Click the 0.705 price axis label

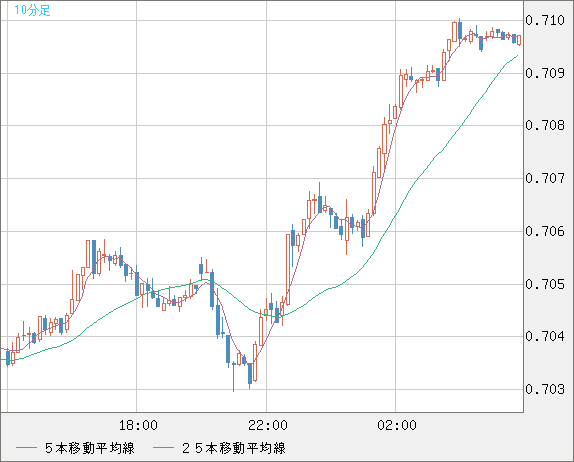point(545,284)
